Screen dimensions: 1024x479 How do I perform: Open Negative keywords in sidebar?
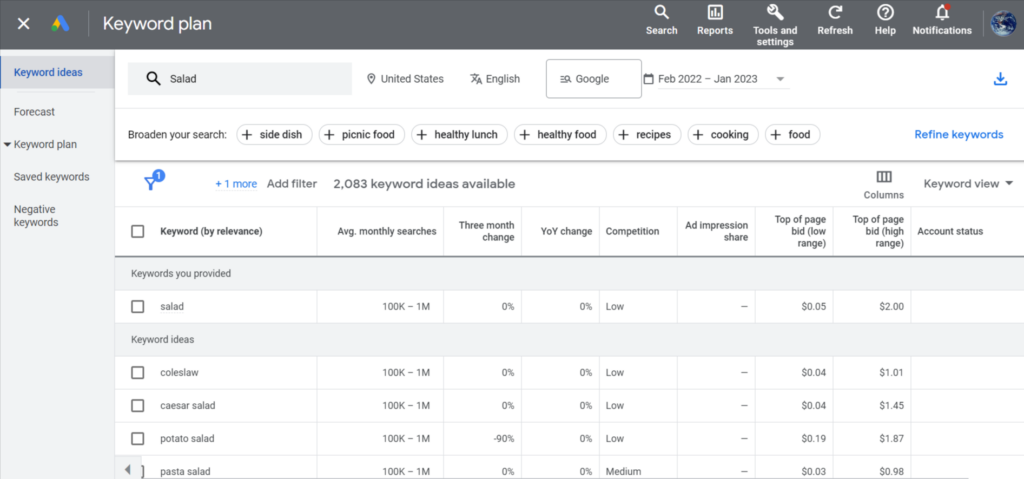click(36, 216)
